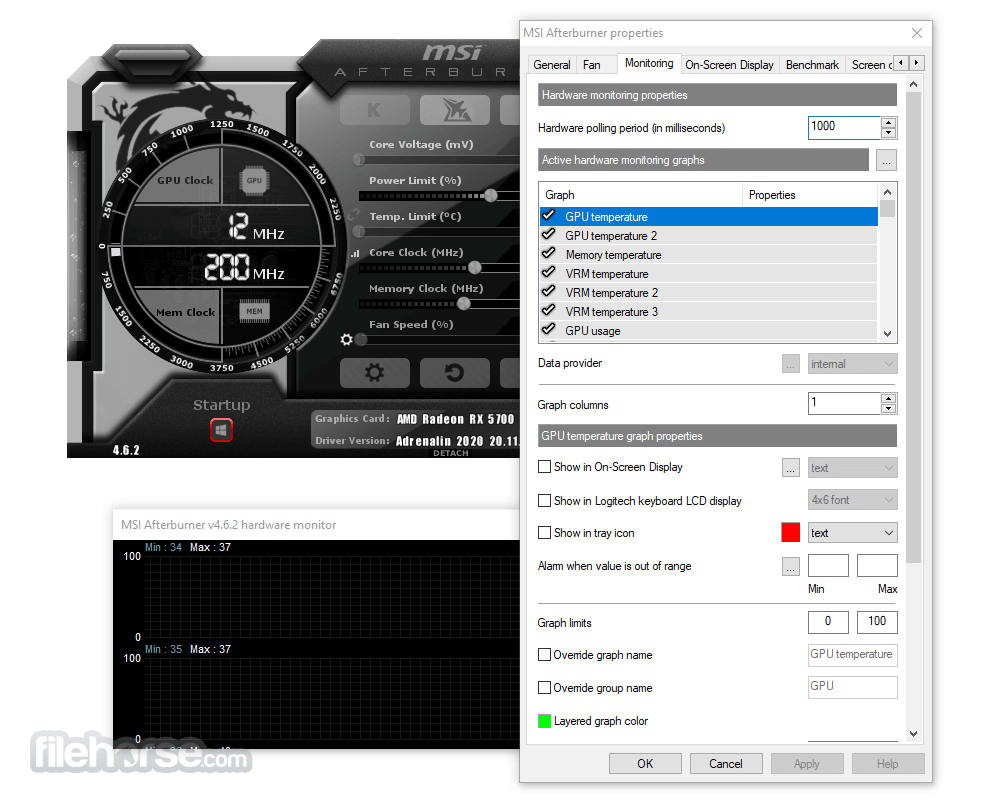Click the alarm Min value field

coord(828,566)
